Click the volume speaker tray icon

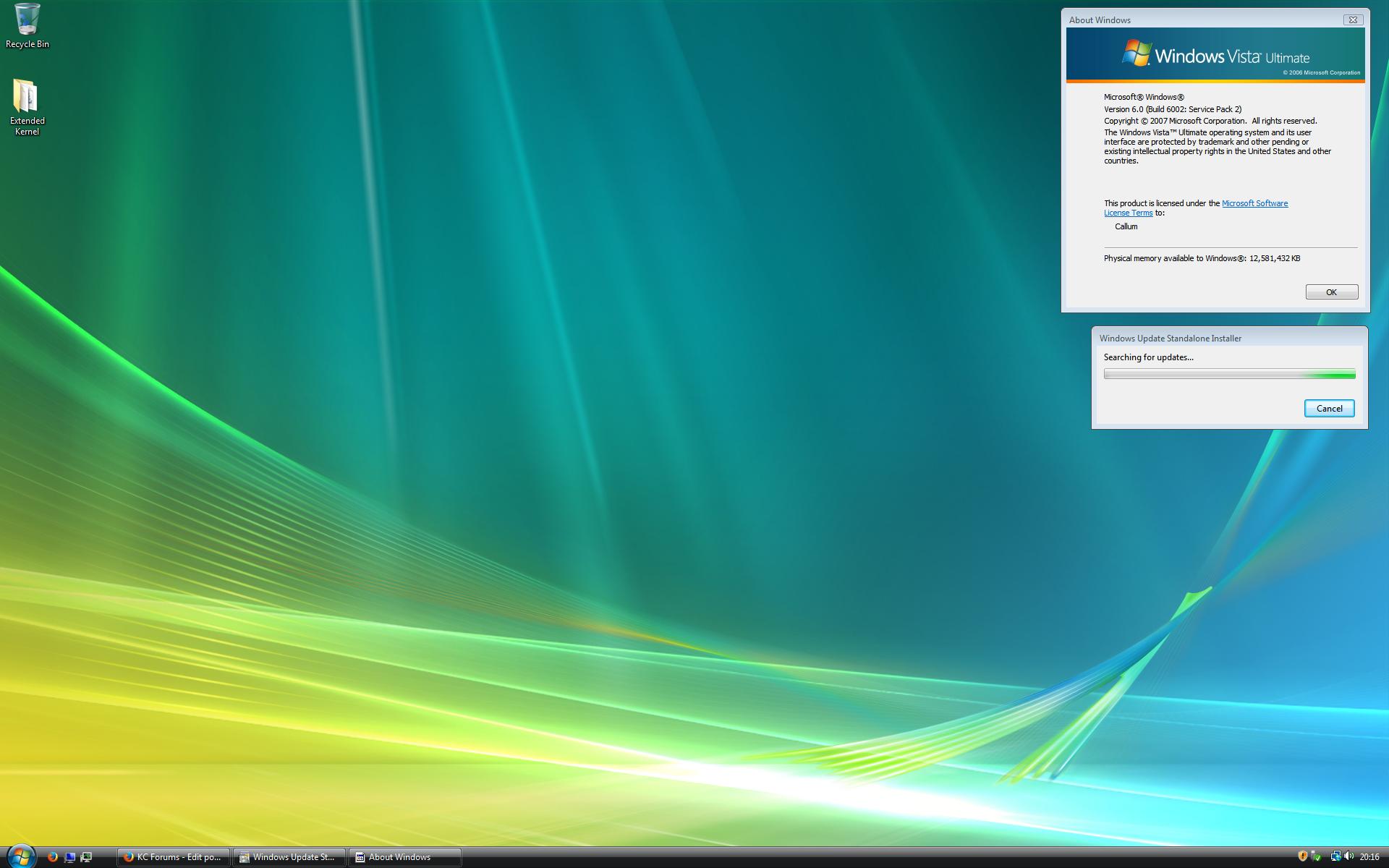[1348, 856]
